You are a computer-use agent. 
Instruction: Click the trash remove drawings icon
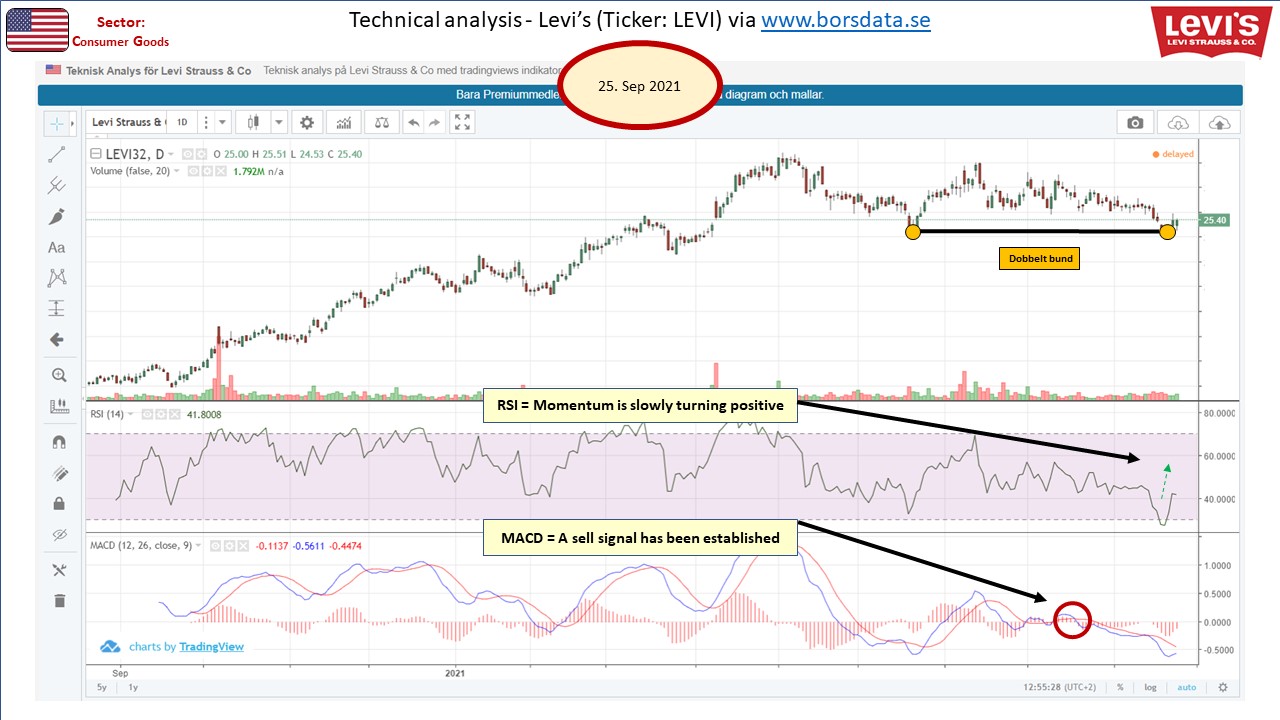58,600
